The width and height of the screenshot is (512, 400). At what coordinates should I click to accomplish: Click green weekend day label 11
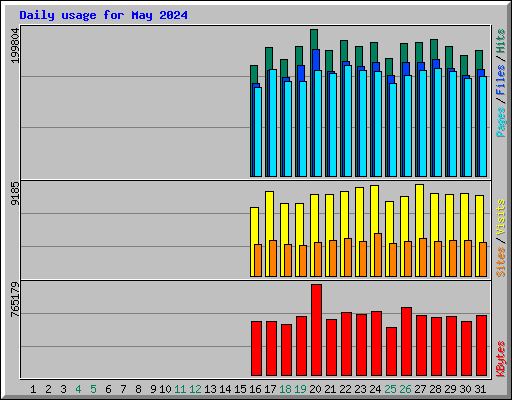pos(180,389)
